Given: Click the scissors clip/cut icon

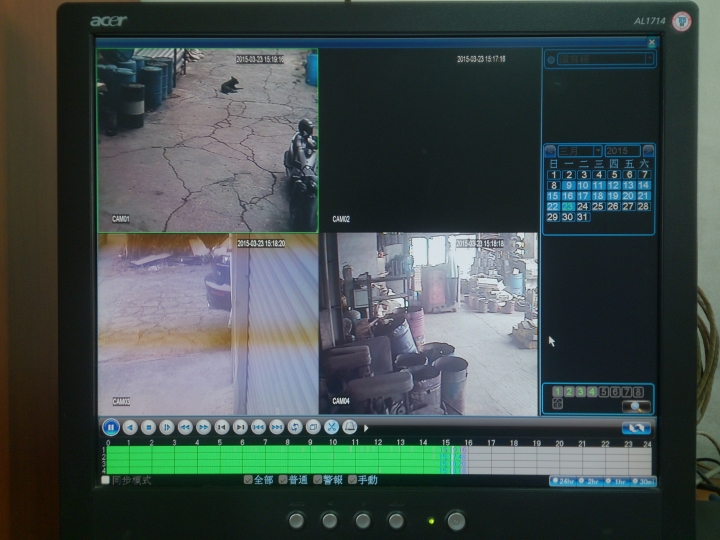Looking at the screenshot, I should (331, 427).
